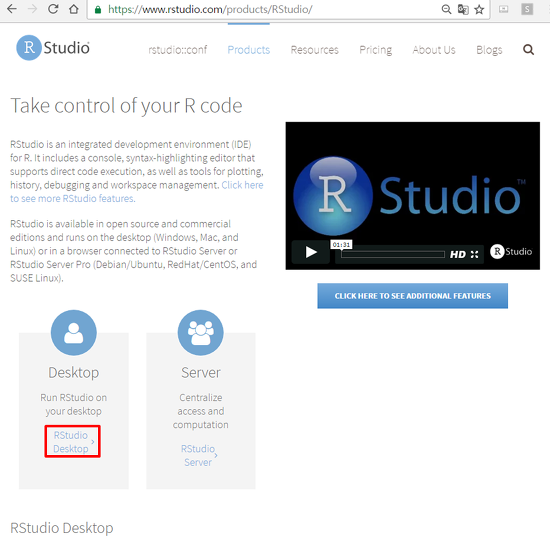Seek along the video progress bar
Image resolution: width=550 pixels, height=540 pixels.
click(x=393, y=254)
